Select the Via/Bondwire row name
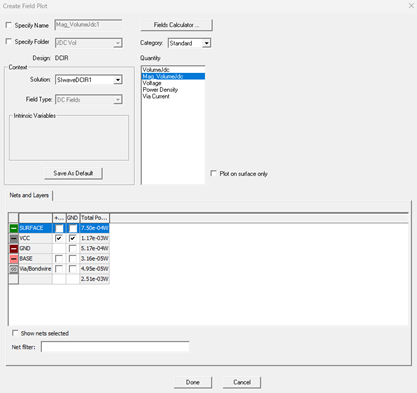Viewport: 417px width, 393px height. [x=35, y=269]
